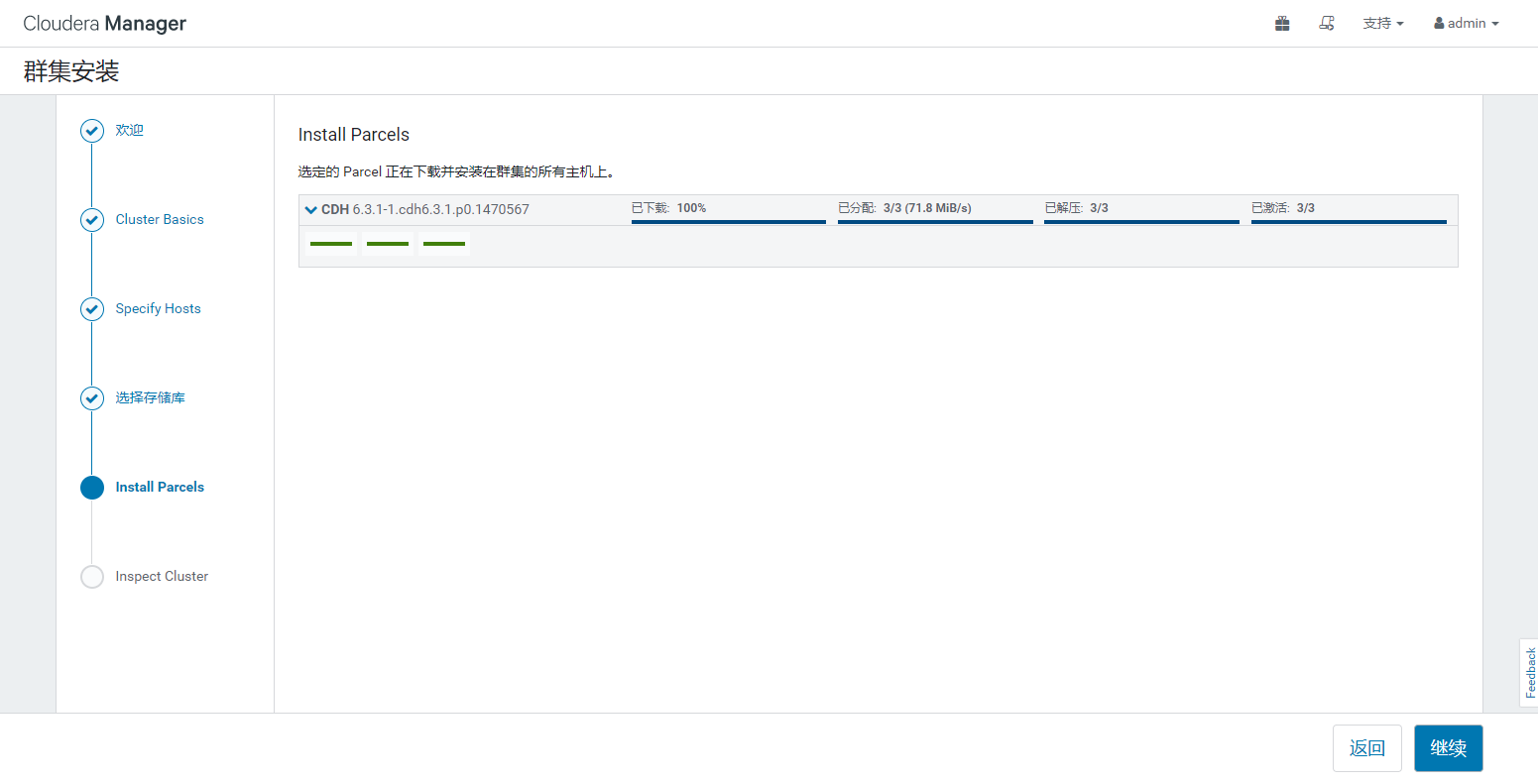
Task: Open the 支持 dropdown menu
Action: [x=1382, y=24]
